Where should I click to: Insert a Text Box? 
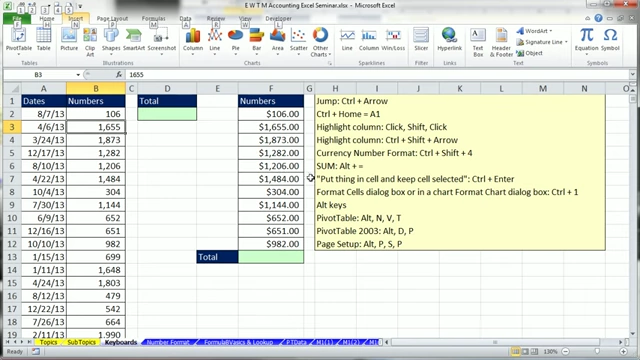pyautogui.click(x=478, y=42)
